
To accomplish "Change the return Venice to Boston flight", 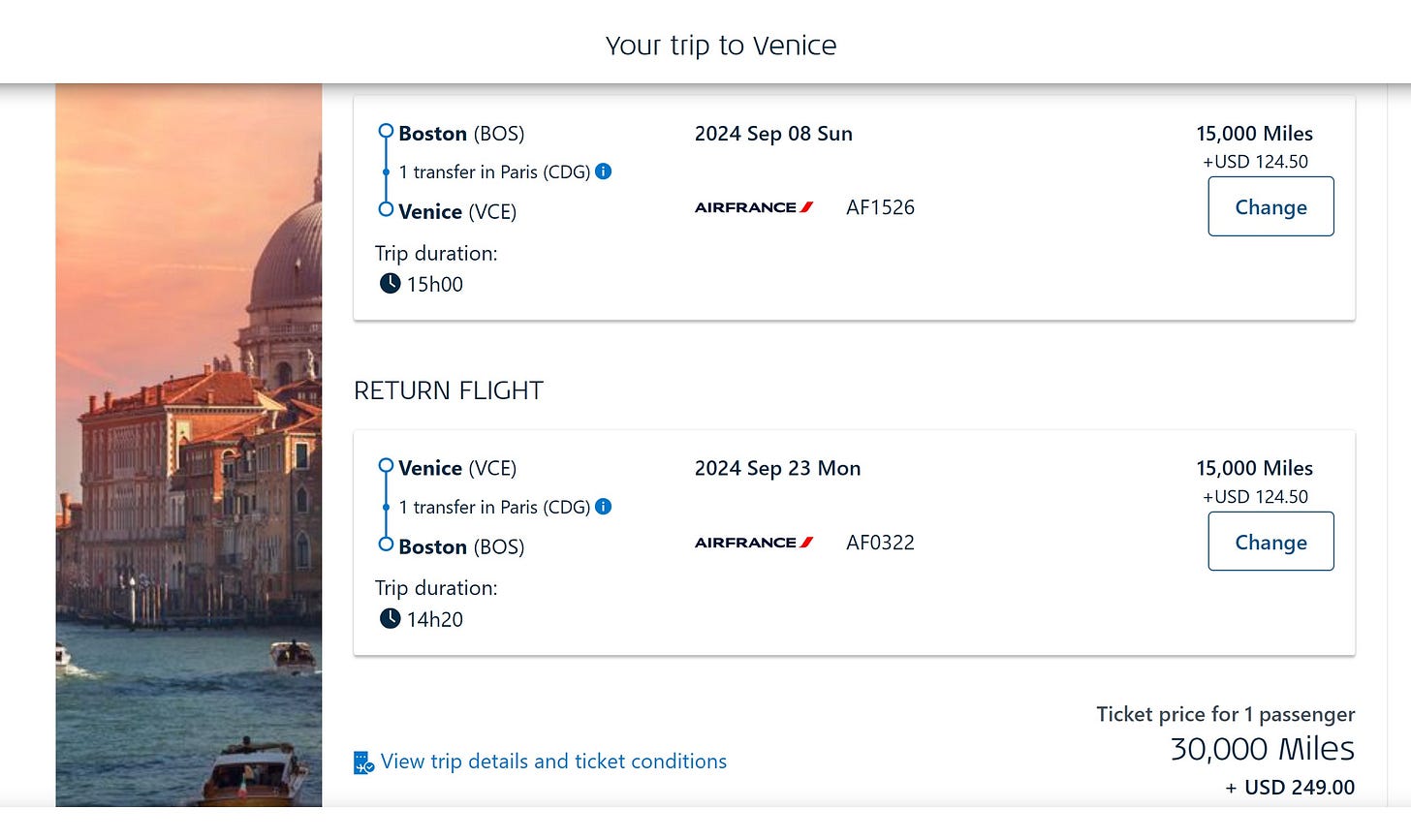I will tap(1270, 542).
